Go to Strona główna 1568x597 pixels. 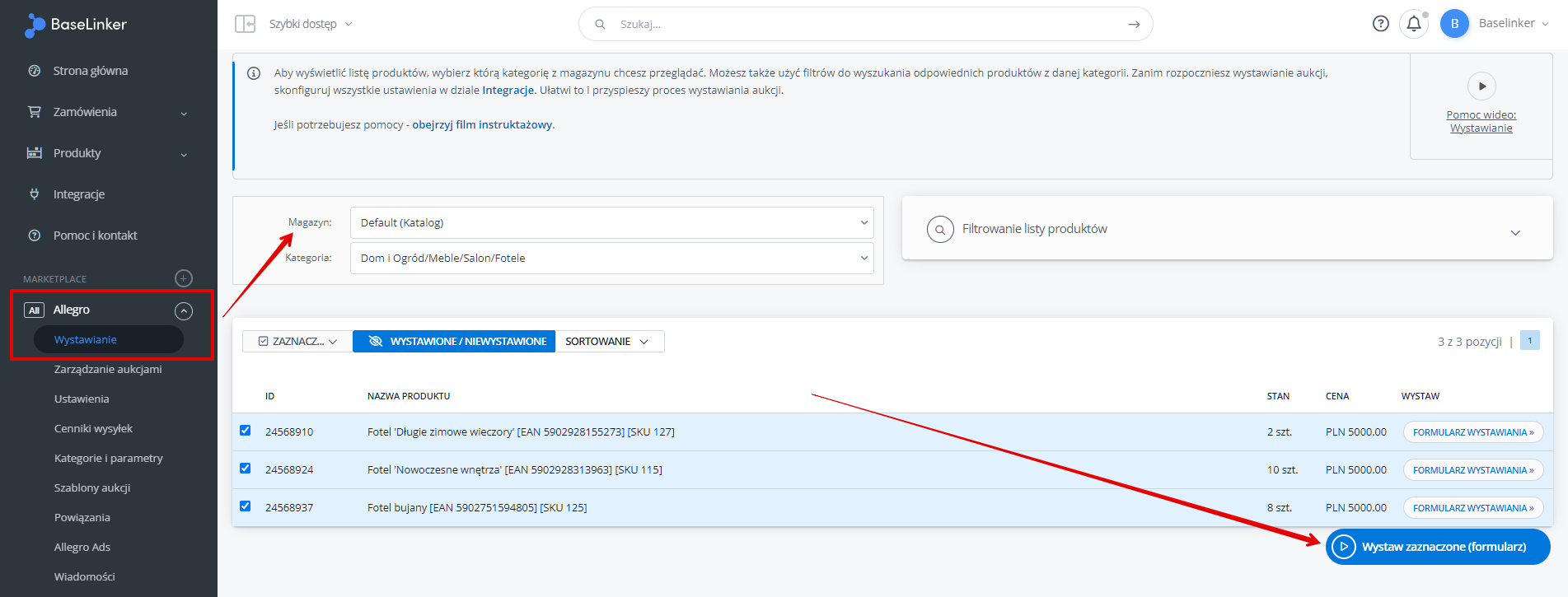point(91,71)
